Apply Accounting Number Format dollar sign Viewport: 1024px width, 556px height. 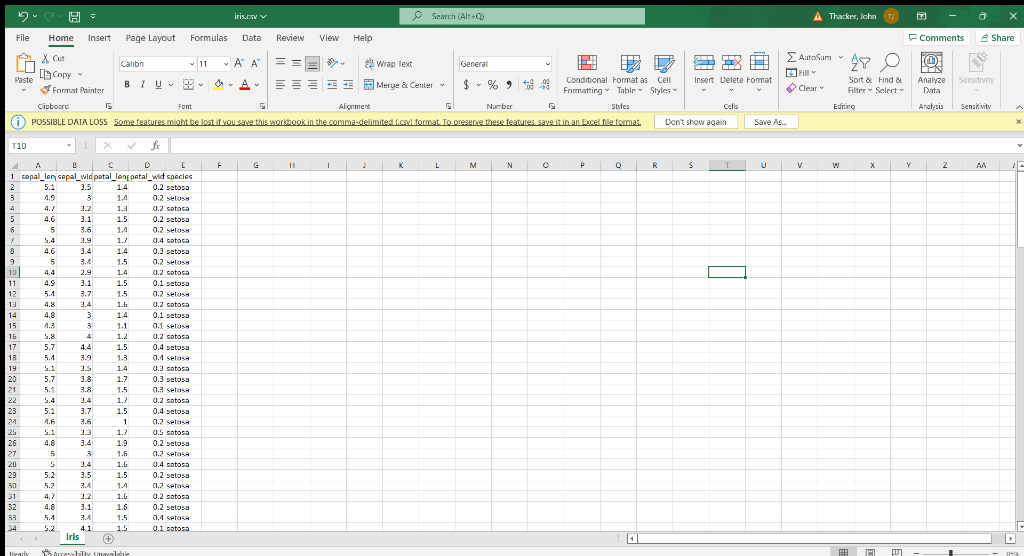tap(466, 84)
